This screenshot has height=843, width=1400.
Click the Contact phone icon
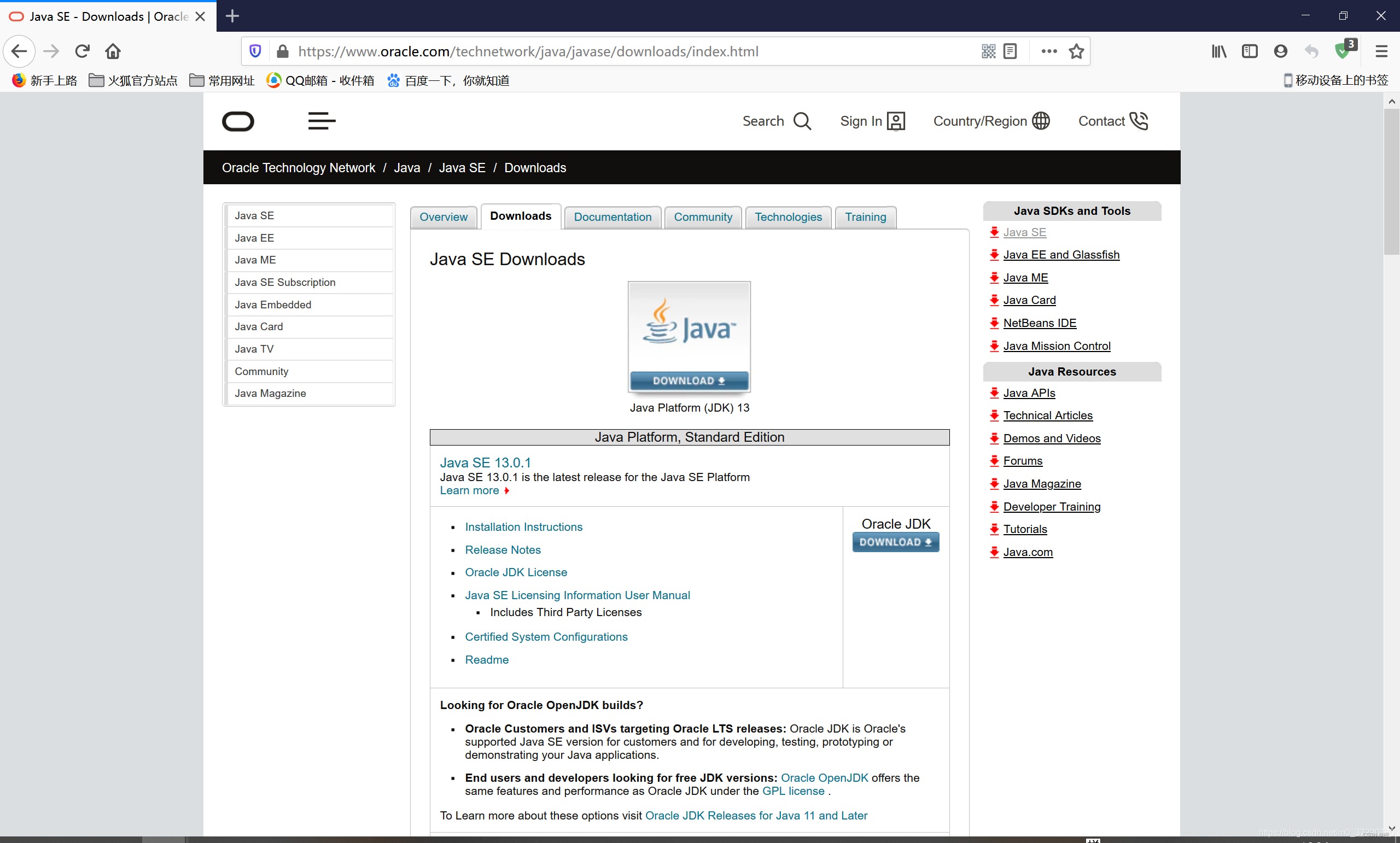point(1139,121)
